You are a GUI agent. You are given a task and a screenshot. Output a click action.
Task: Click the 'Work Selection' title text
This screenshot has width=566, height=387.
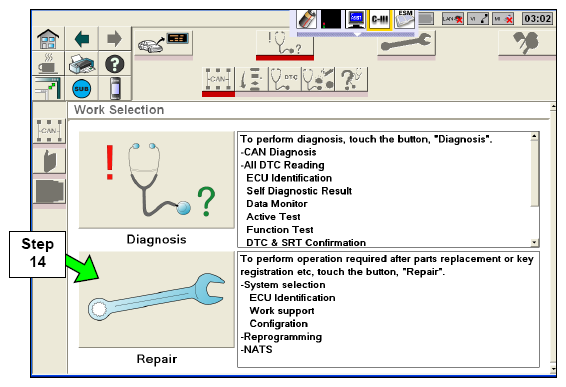tap(119, 110)
